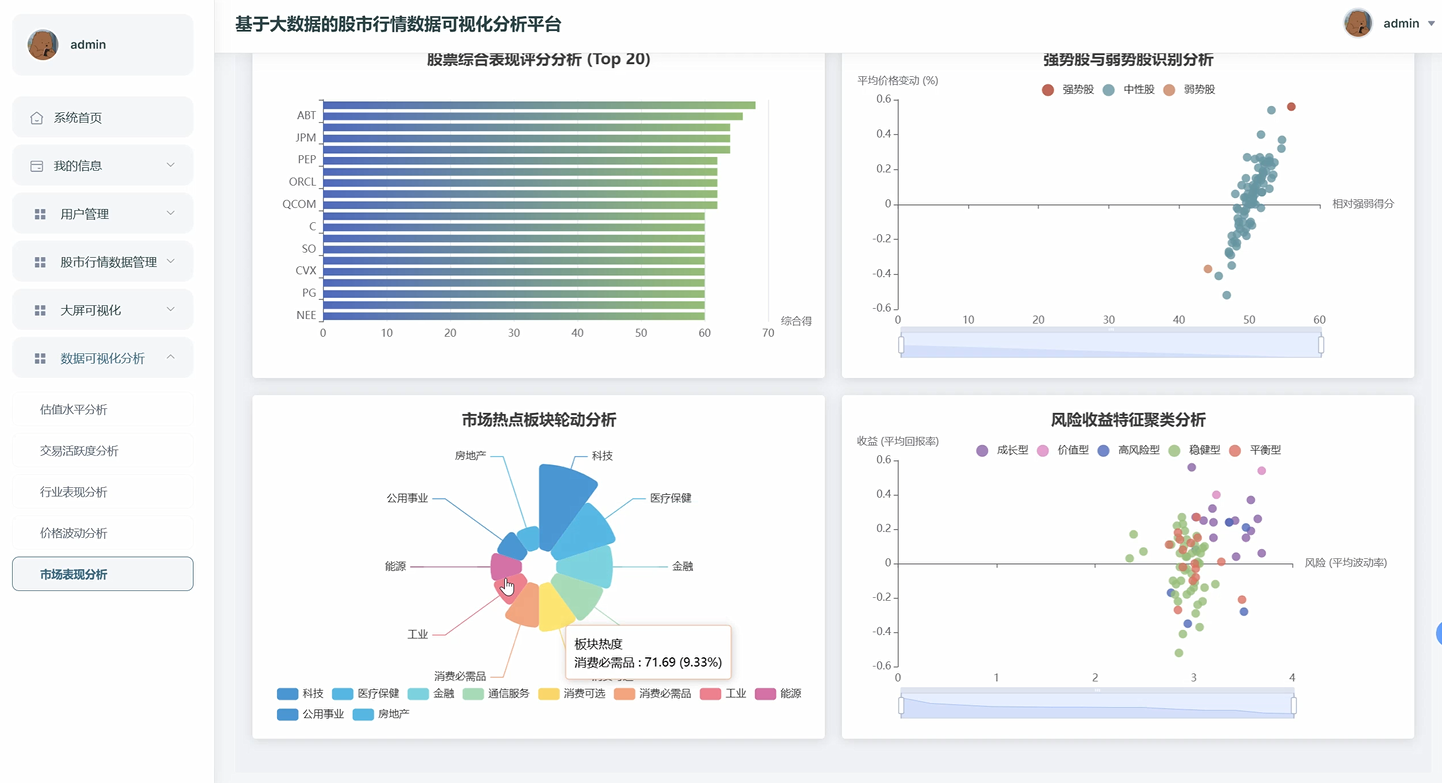Click the 房地产 slice label
Image resolution: width=1442 pixels, height=783 pixels.
470,456
